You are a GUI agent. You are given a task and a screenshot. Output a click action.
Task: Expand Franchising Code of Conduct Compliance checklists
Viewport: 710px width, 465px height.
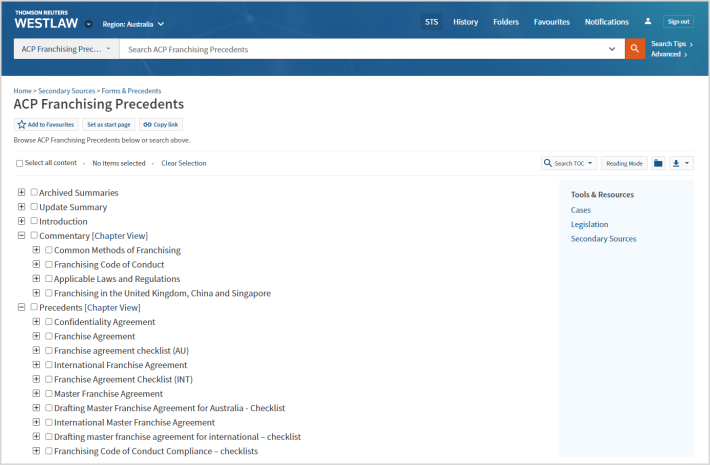[x=36, y=451]
